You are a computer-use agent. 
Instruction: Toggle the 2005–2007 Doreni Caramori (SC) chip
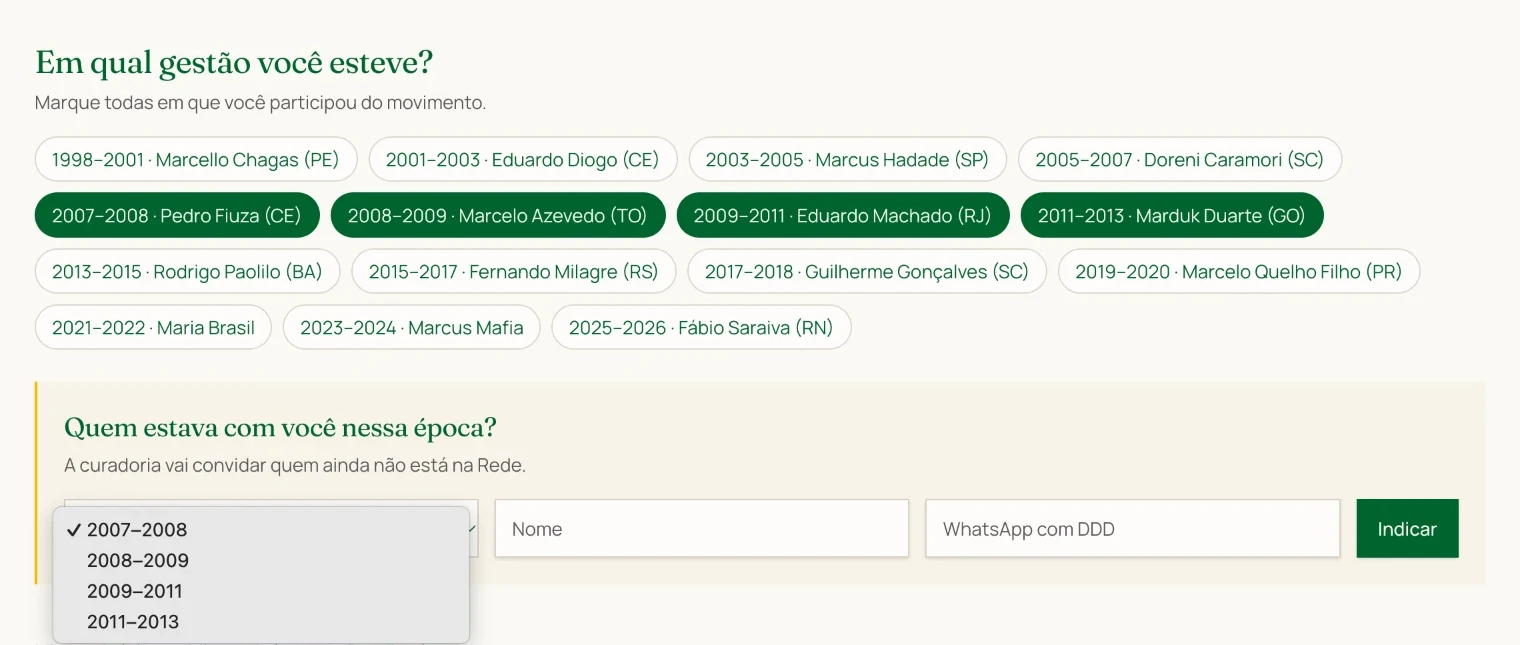point(1179,159)
